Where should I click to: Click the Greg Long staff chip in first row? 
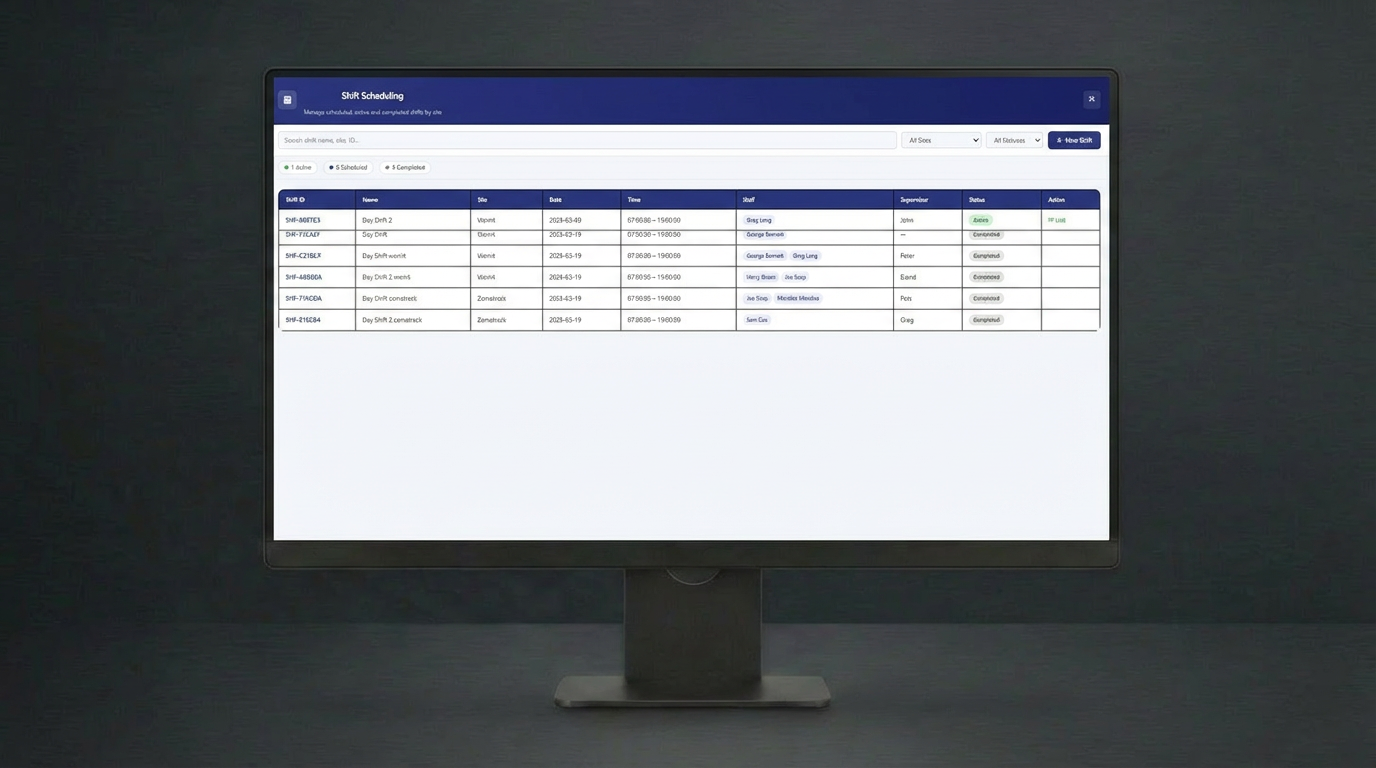pyautogui.click(x=759, y=220)
